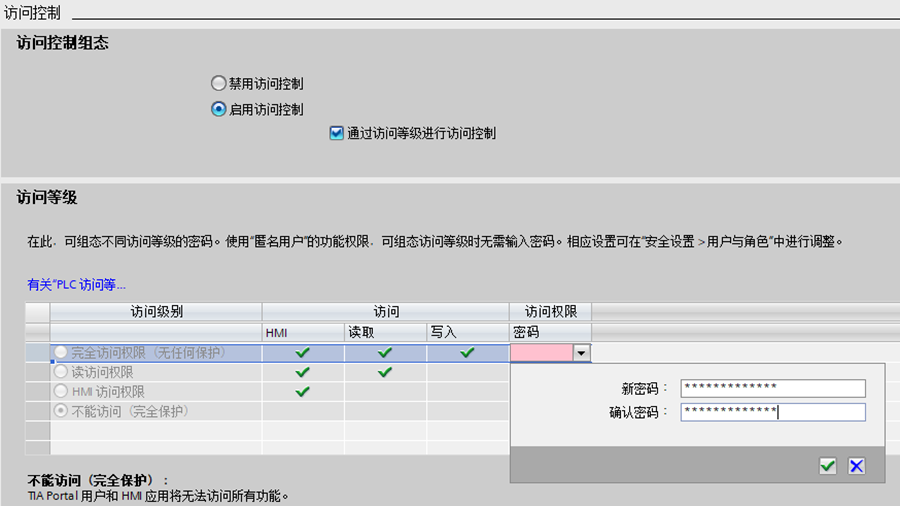The height and width of the screenshot is (506, 900).
Task: Focus the 确认密码 input field
Action: (772, 412)
